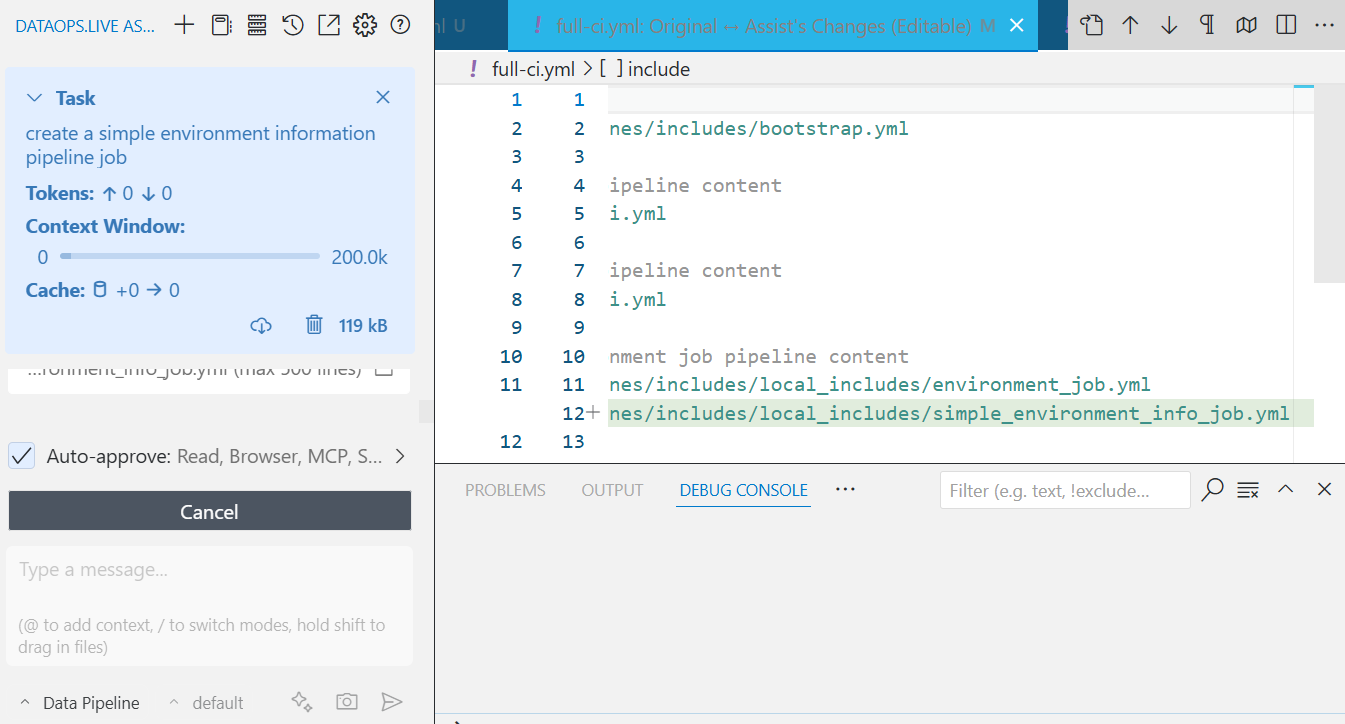Export task with cloud download icon

click(261, 325)
